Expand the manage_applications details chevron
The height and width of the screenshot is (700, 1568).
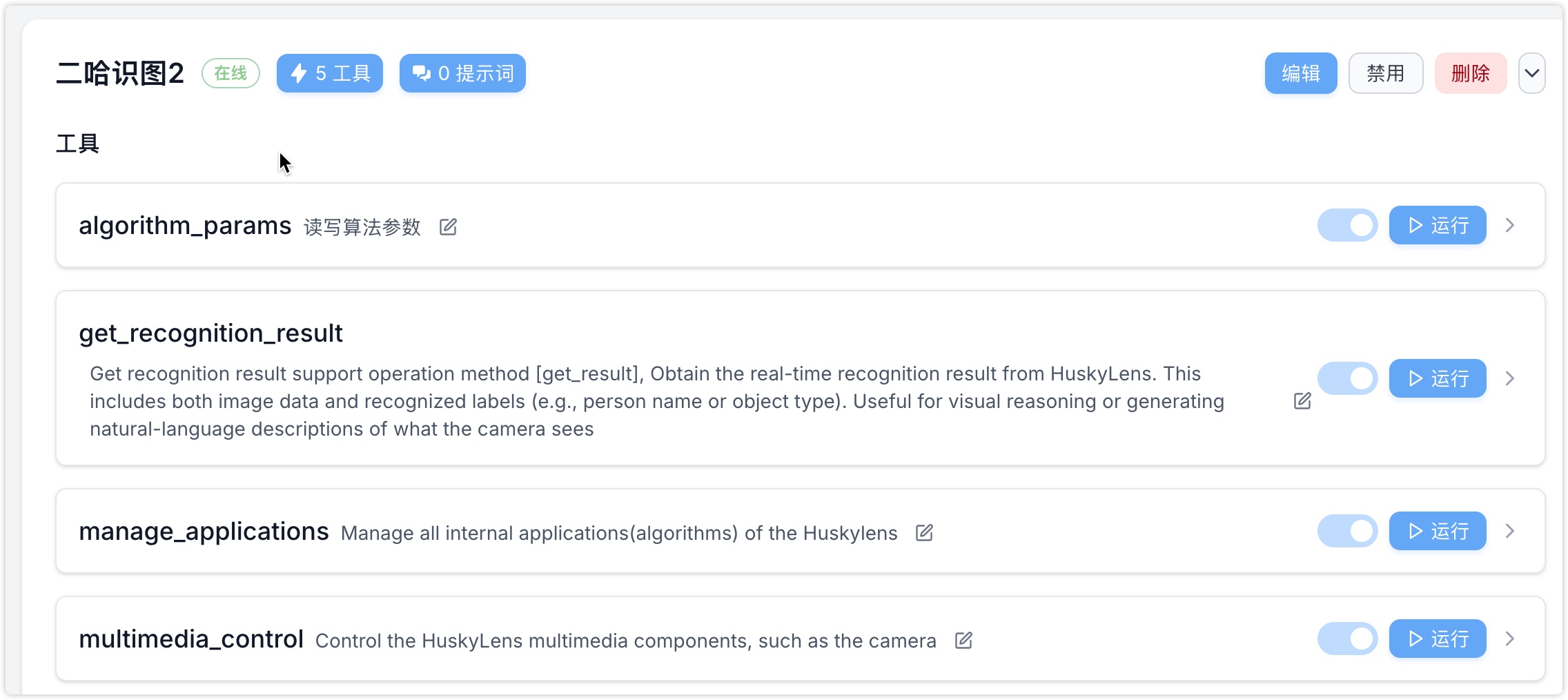(1510, 531)
